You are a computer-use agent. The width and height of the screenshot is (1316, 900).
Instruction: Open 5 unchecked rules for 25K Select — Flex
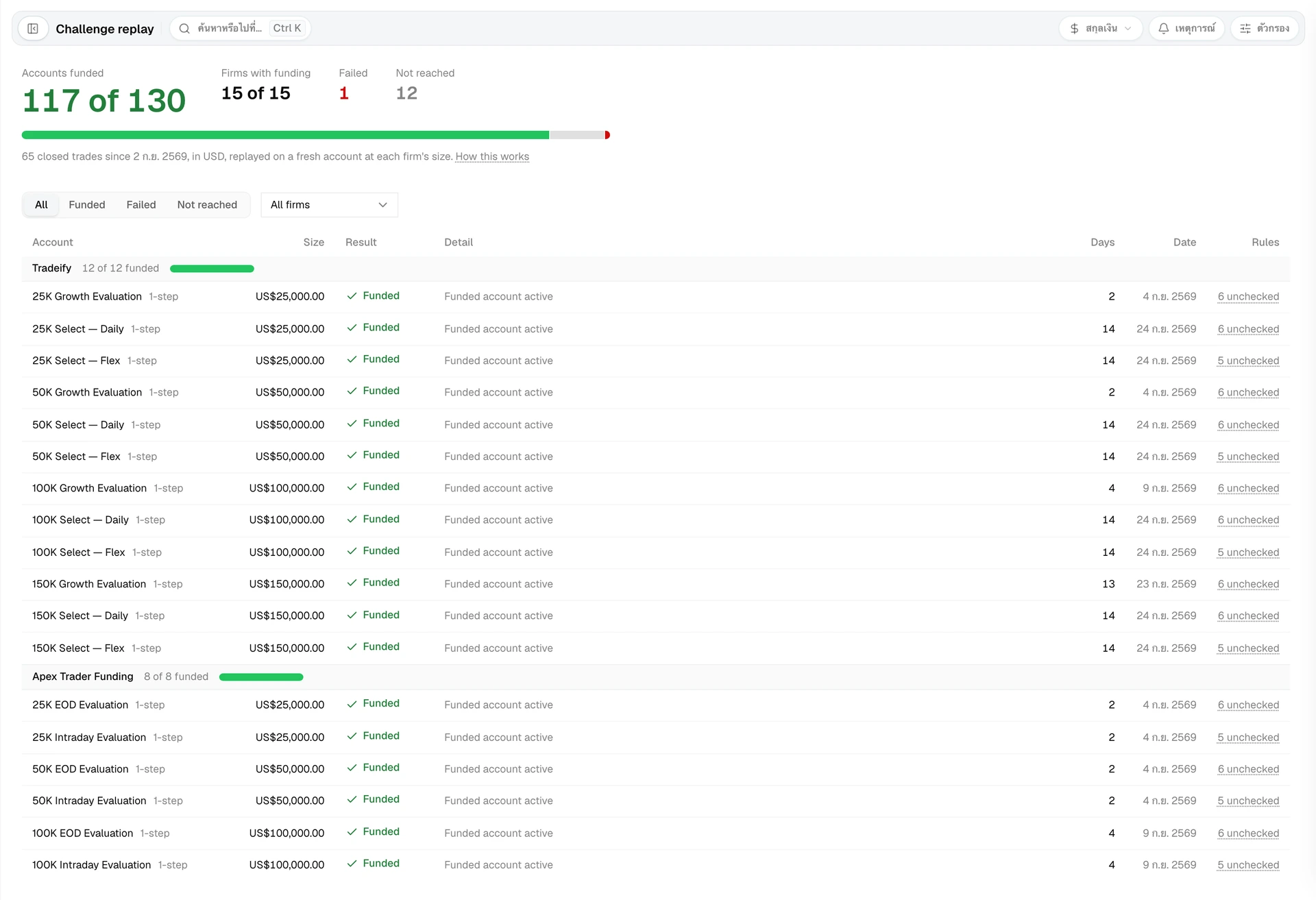[x=1248, y=361]
